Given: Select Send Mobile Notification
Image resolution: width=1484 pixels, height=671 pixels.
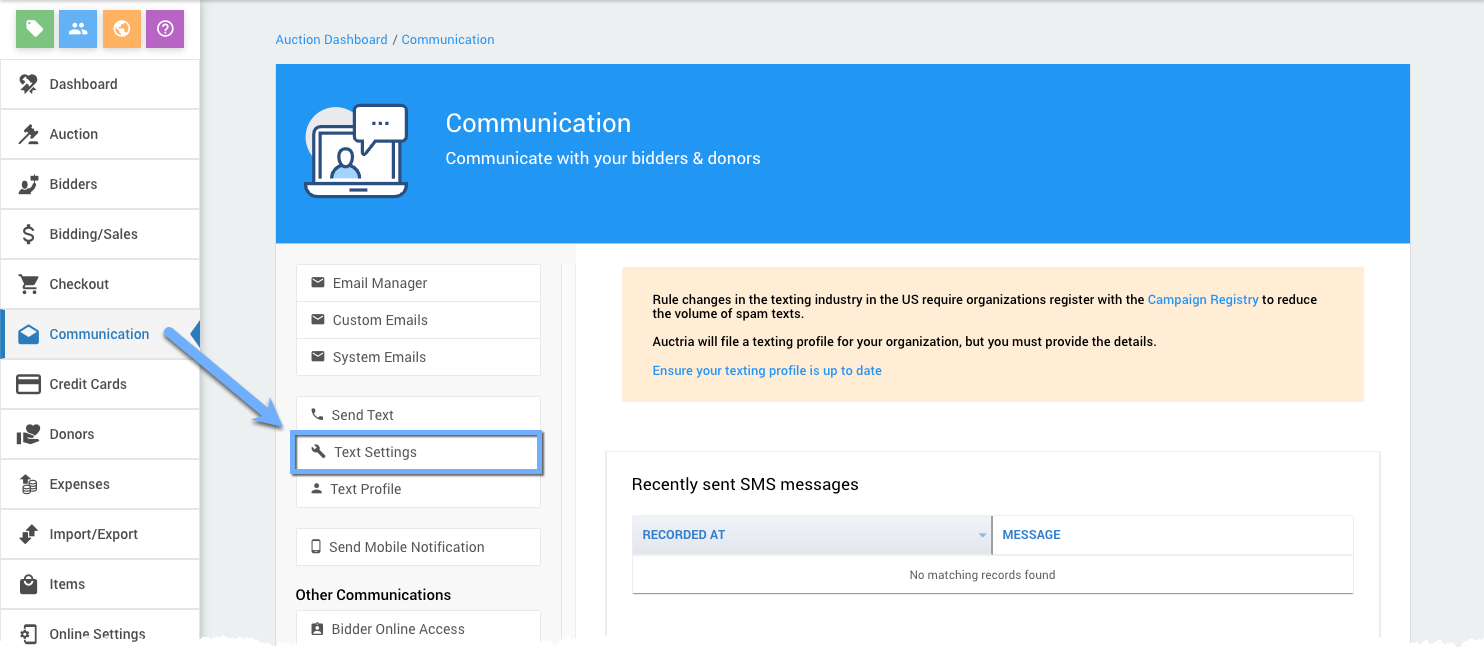Looking at the screenshot, I should 406,547.
